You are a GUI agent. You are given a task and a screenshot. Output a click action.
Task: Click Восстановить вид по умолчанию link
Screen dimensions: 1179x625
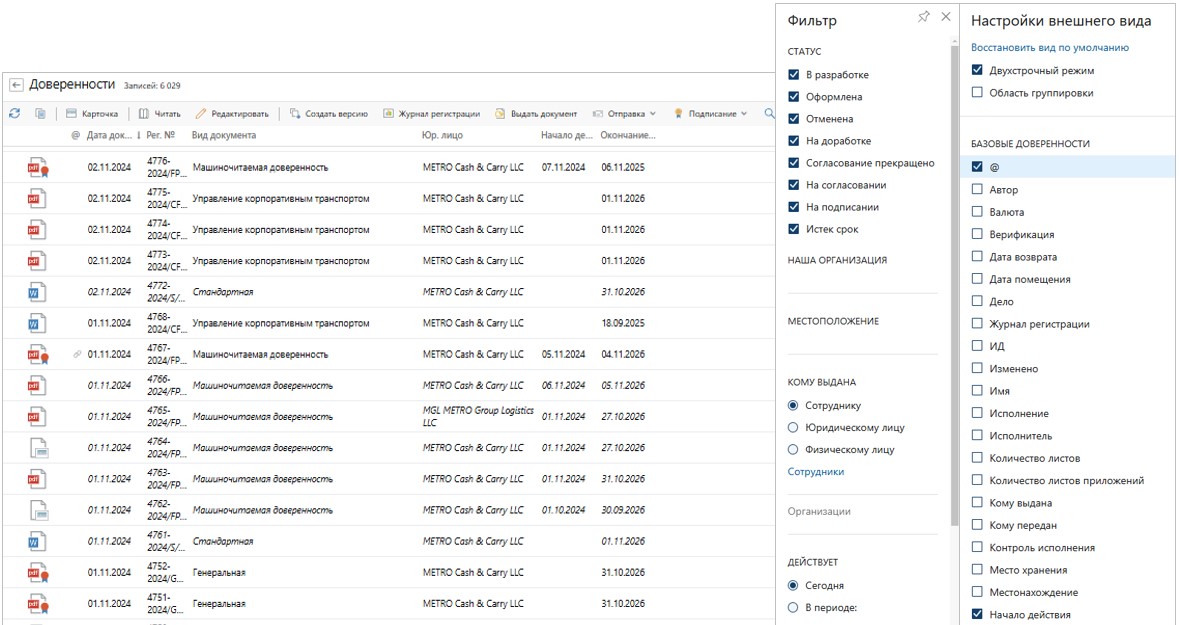[1049, 47]
